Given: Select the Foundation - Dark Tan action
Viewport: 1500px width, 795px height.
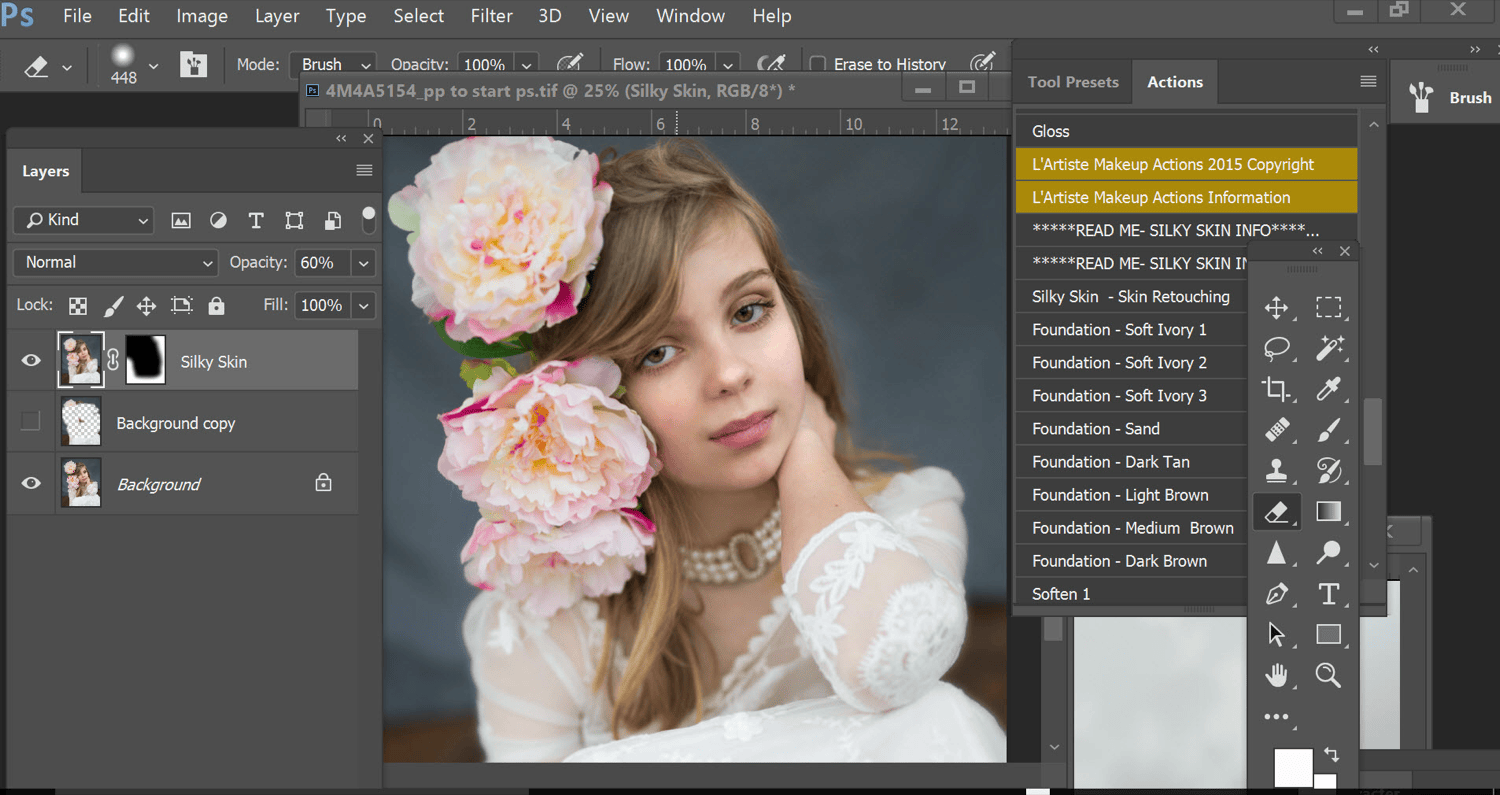Looking at the screenshot, I should click(1131, 461).
